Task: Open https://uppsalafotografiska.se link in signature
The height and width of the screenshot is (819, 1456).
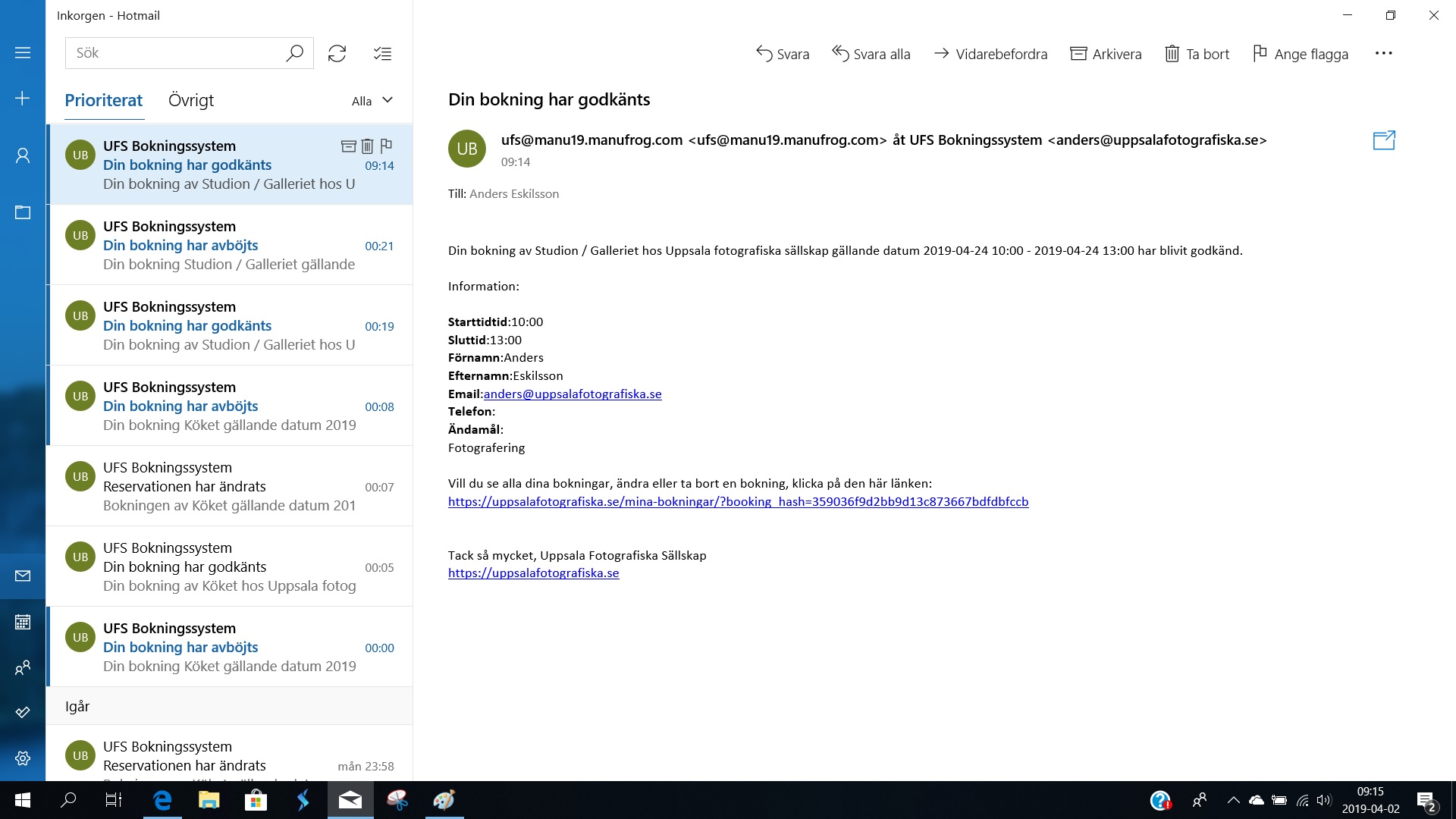Action: 533,573
